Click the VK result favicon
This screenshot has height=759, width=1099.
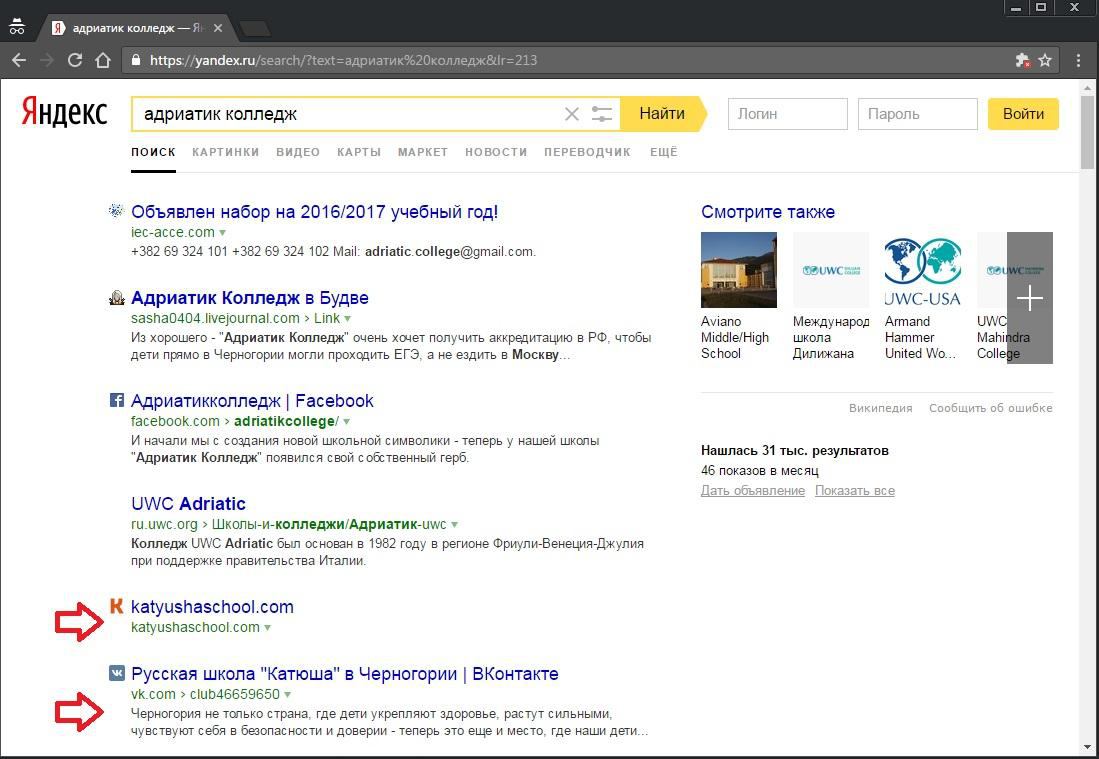click(x=116, y=673)
